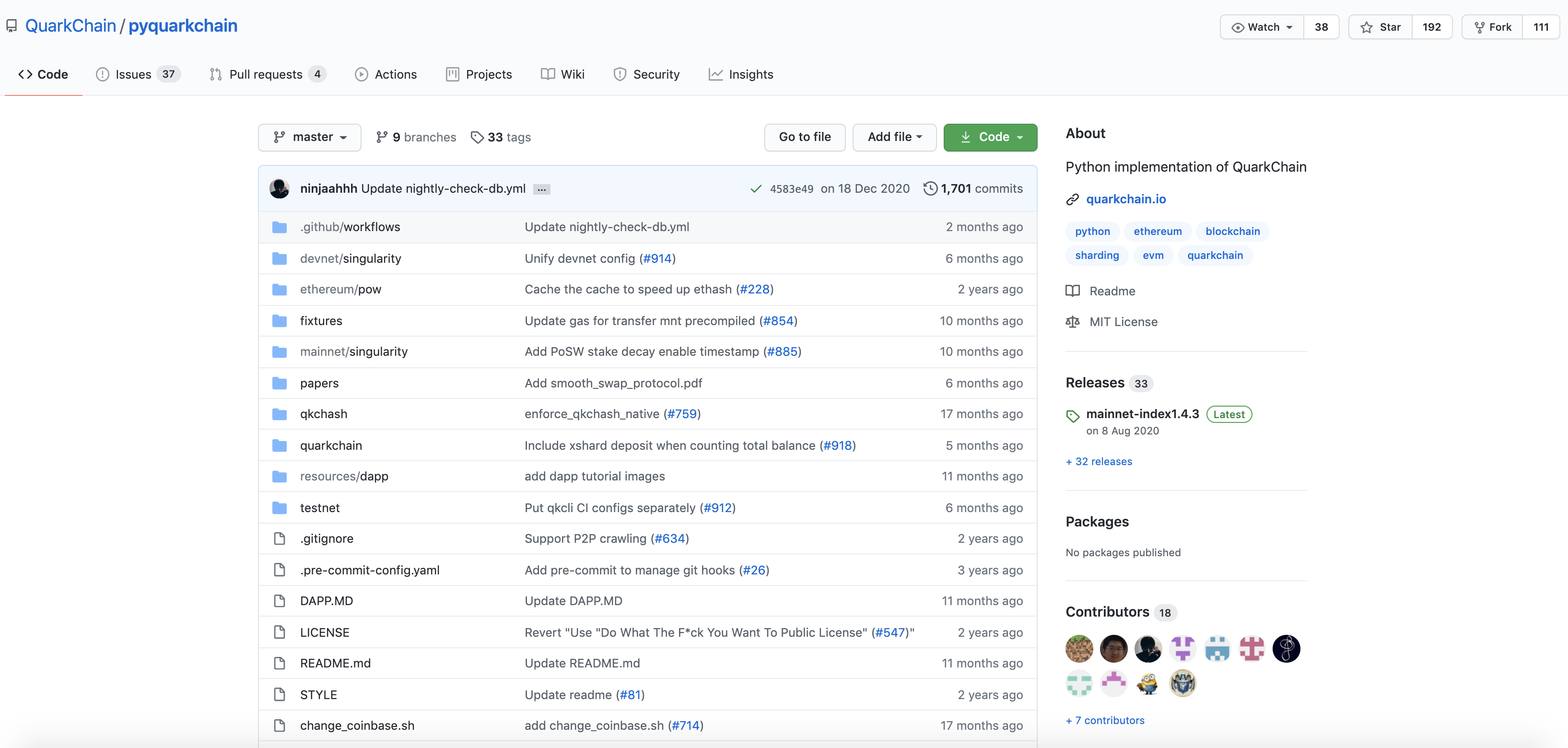Click the qkchash folder icon
1568x748 pixels.
[280, 414]
